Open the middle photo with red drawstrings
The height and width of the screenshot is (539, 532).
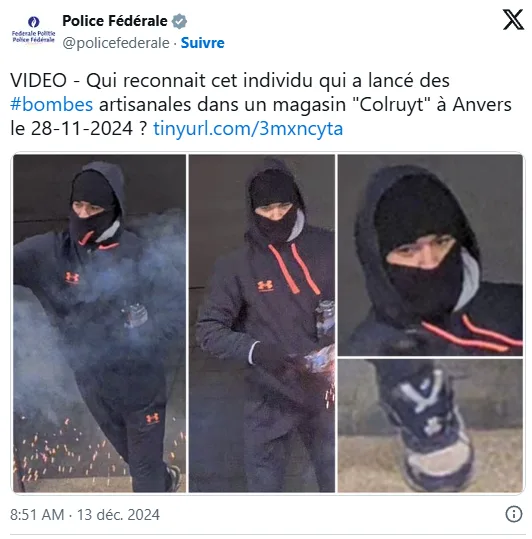[x=262, y=323]
